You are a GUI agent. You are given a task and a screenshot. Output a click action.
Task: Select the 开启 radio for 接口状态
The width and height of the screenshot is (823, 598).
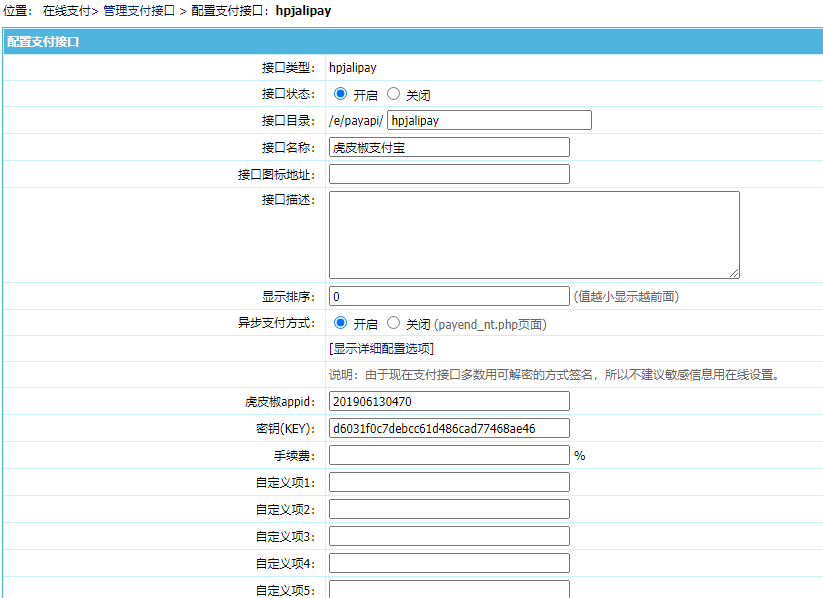pos(340,95)
